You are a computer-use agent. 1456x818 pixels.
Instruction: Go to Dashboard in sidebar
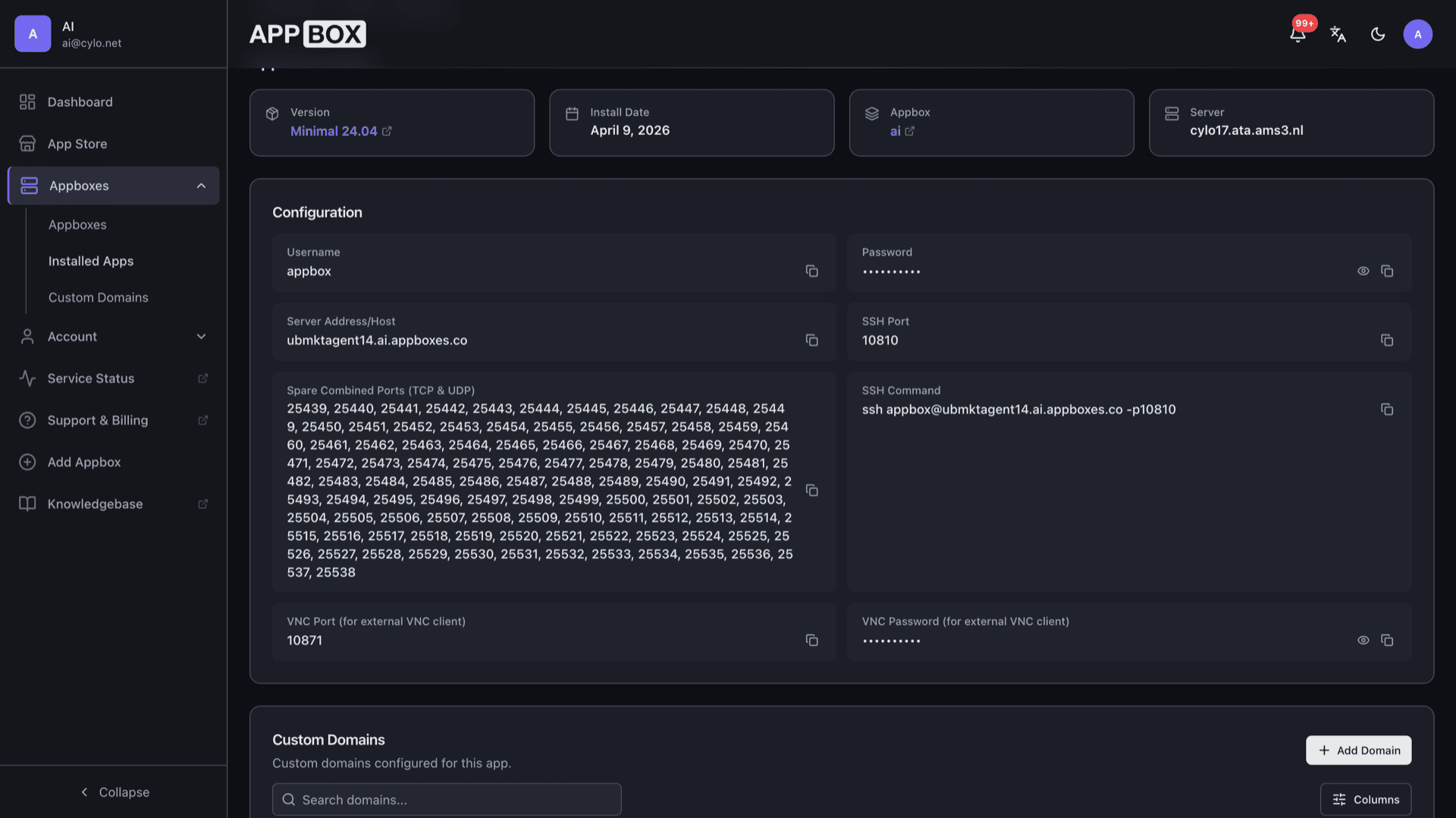(x=113, y=102)
